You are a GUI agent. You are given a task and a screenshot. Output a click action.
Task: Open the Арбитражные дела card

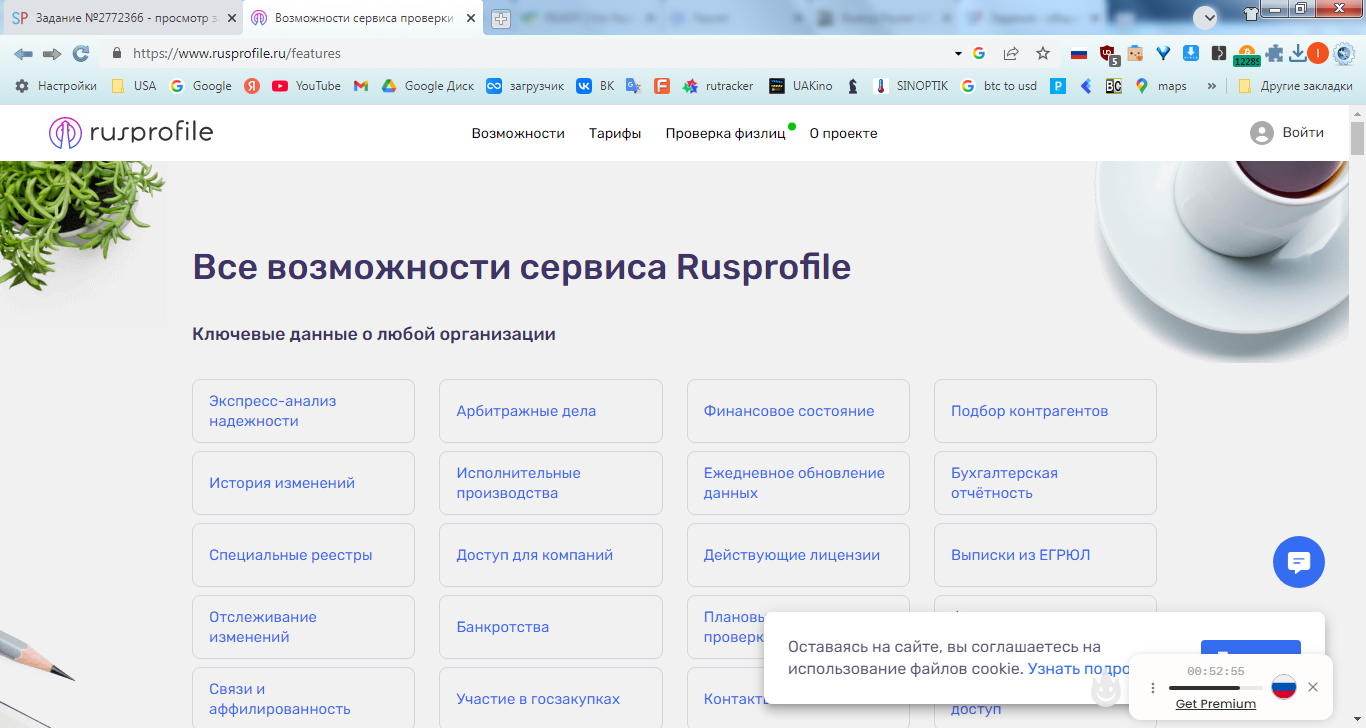pos(551,411)
